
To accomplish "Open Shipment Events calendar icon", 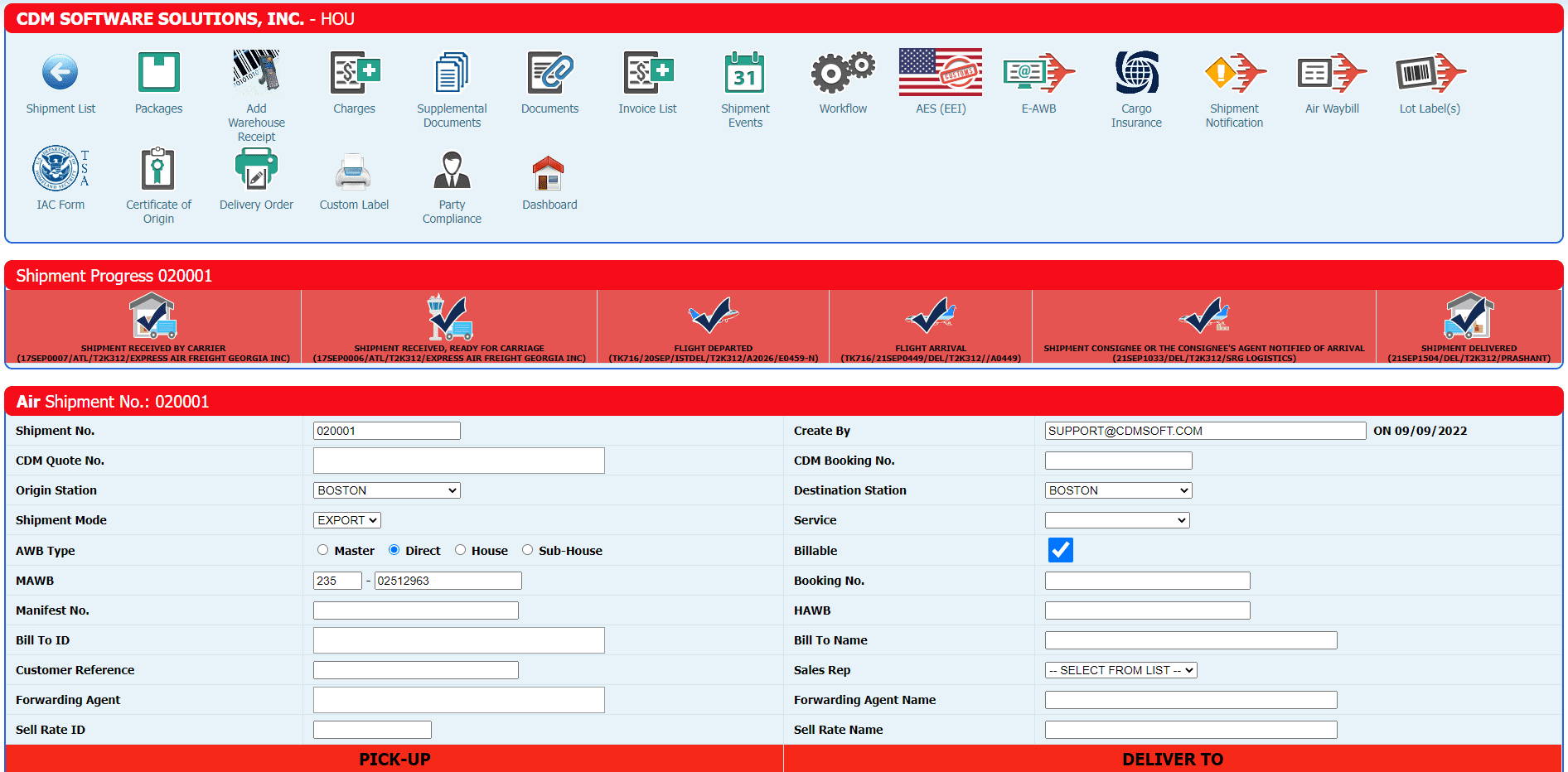I will [x=745, y=73].
